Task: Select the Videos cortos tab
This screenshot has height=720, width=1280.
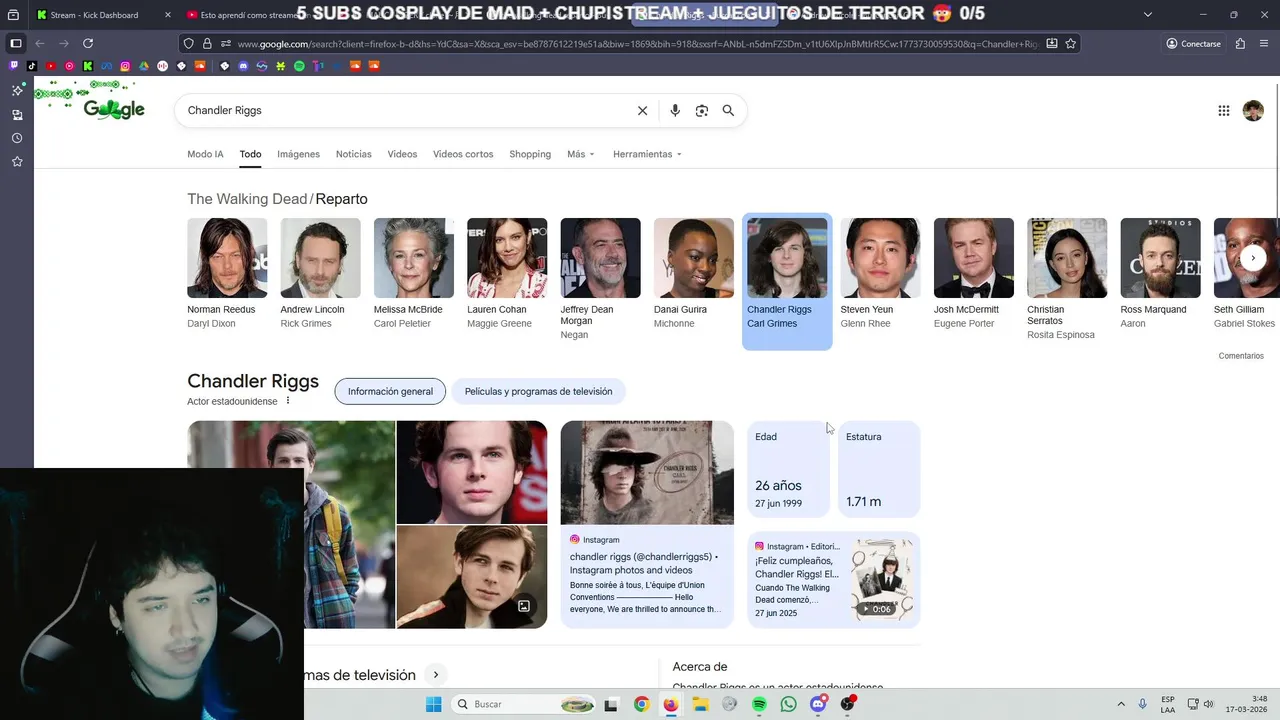Action: pos(463,154)
